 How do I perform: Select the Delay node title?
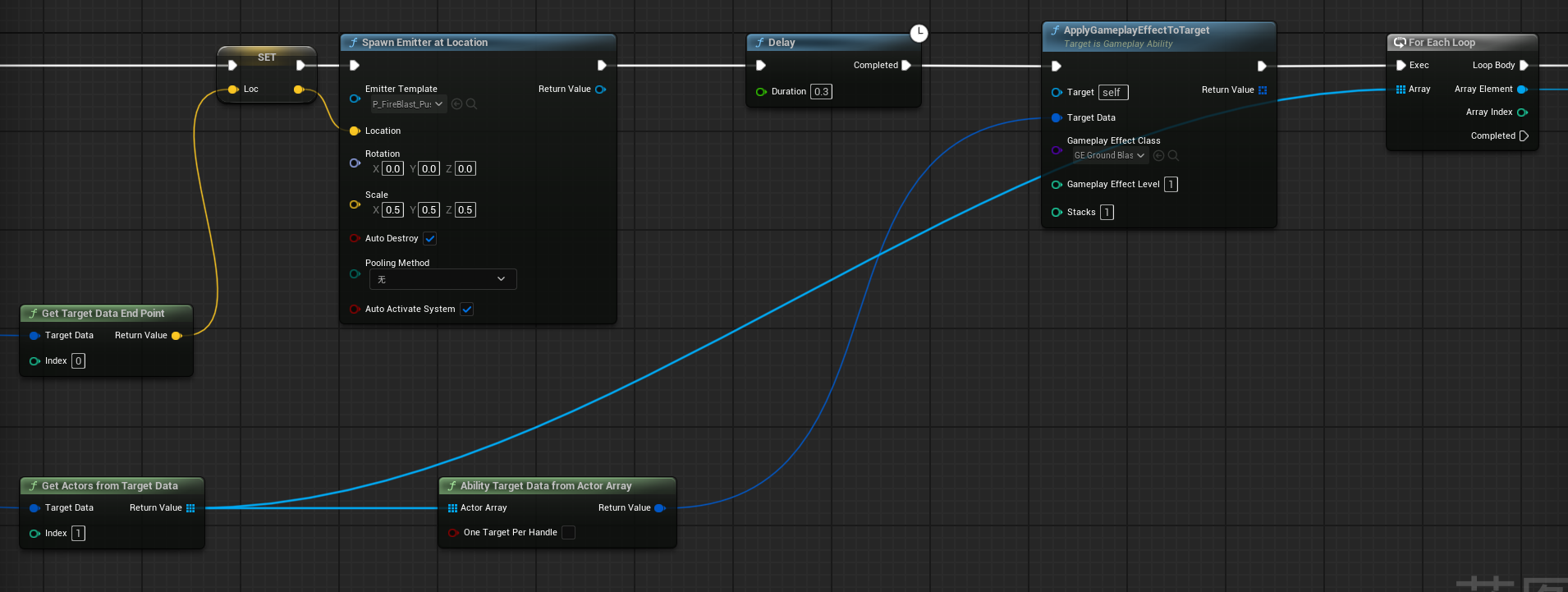pos(782,42)
